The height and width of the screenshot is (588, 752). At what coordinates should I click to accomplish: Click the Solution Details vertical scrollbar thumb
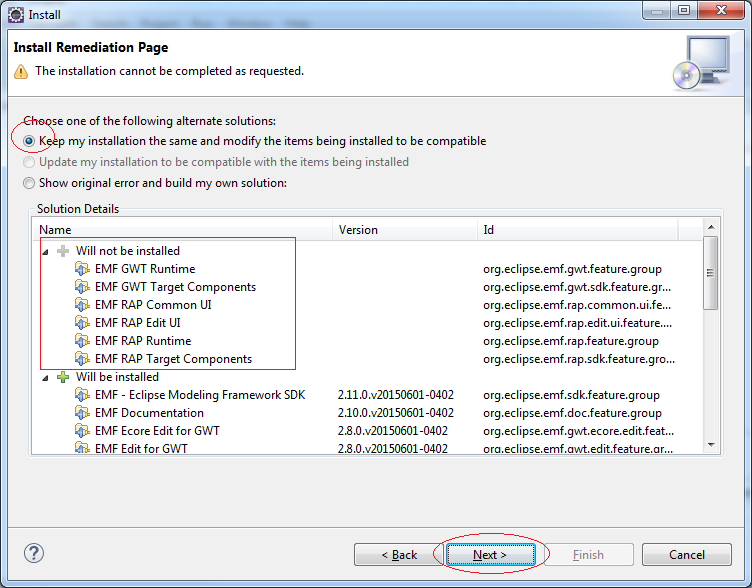coord(711,272)
